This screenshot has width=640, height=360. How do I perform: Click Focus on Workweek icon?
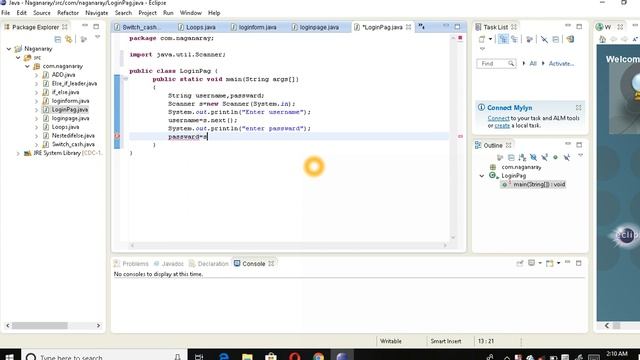(530, 39)
